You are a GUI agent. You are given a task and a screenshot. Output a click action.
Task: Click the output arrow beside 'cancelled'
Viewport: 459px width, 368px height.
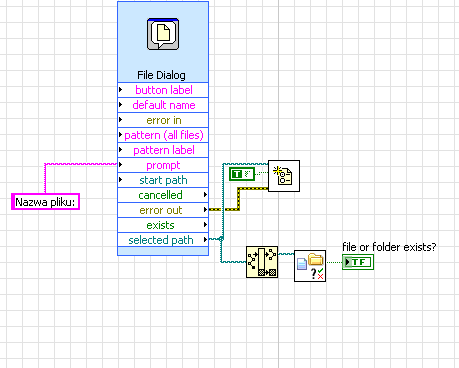point(205,195)
